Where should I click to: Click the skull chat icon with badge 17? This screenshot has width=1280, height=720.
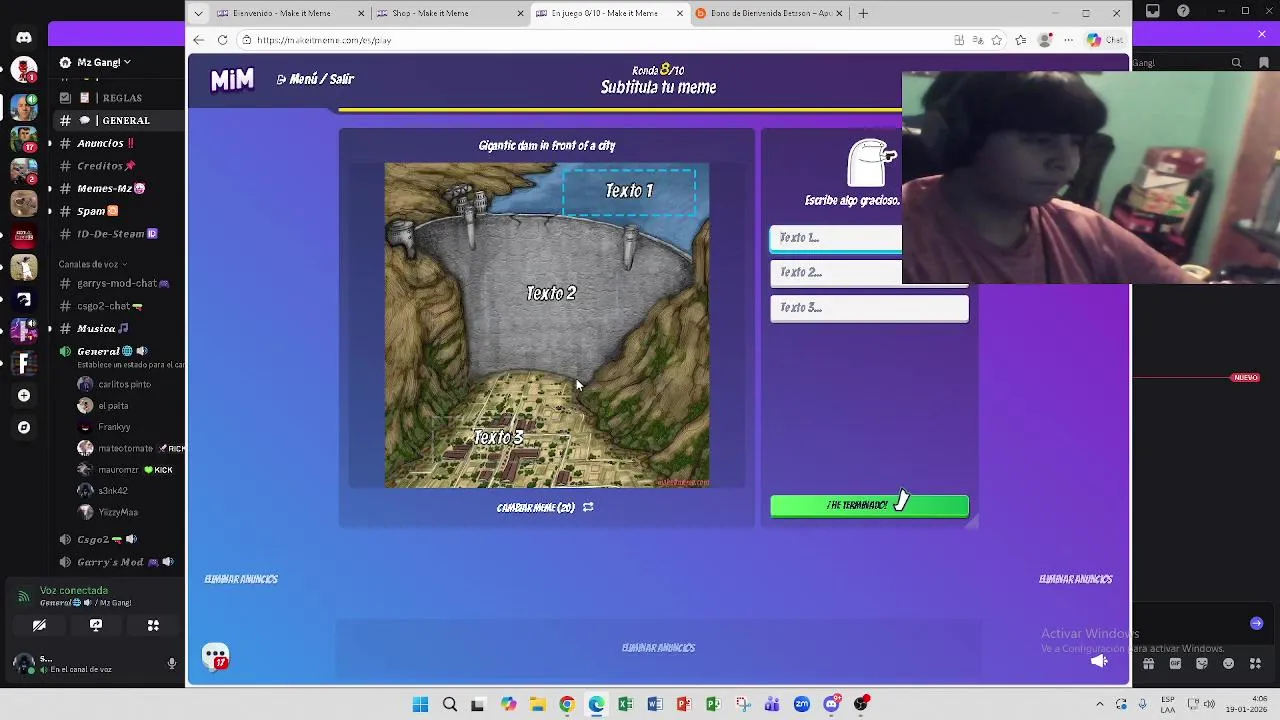[216, 656]
